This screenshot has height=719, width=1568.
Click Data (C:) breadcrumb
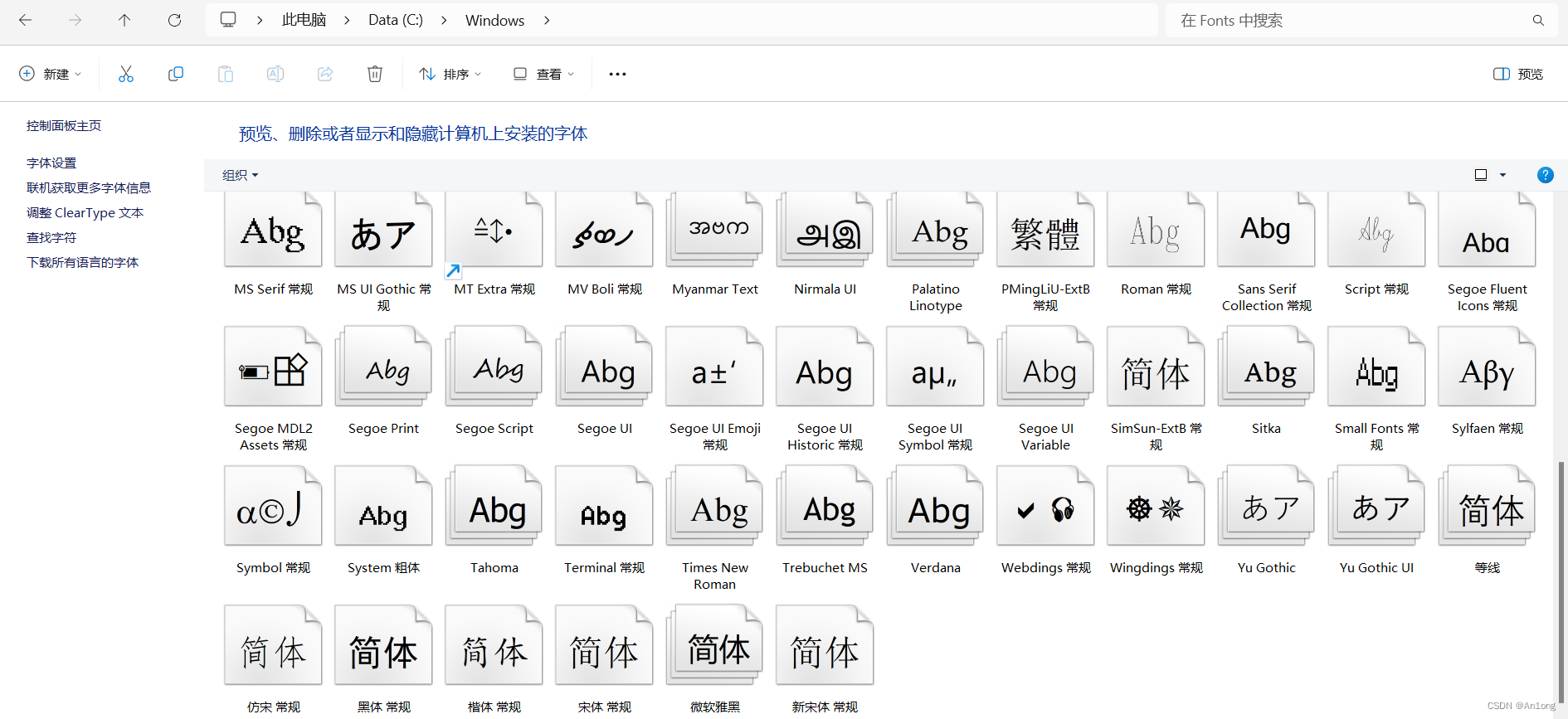396,20
